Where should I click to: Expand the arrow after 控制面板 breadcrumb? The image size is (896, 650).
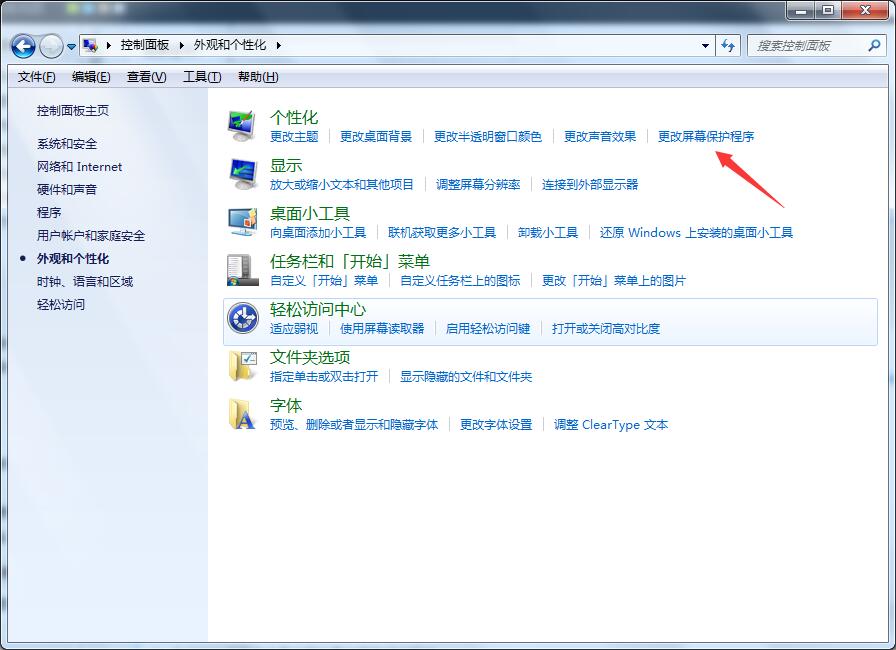[181, 45]
